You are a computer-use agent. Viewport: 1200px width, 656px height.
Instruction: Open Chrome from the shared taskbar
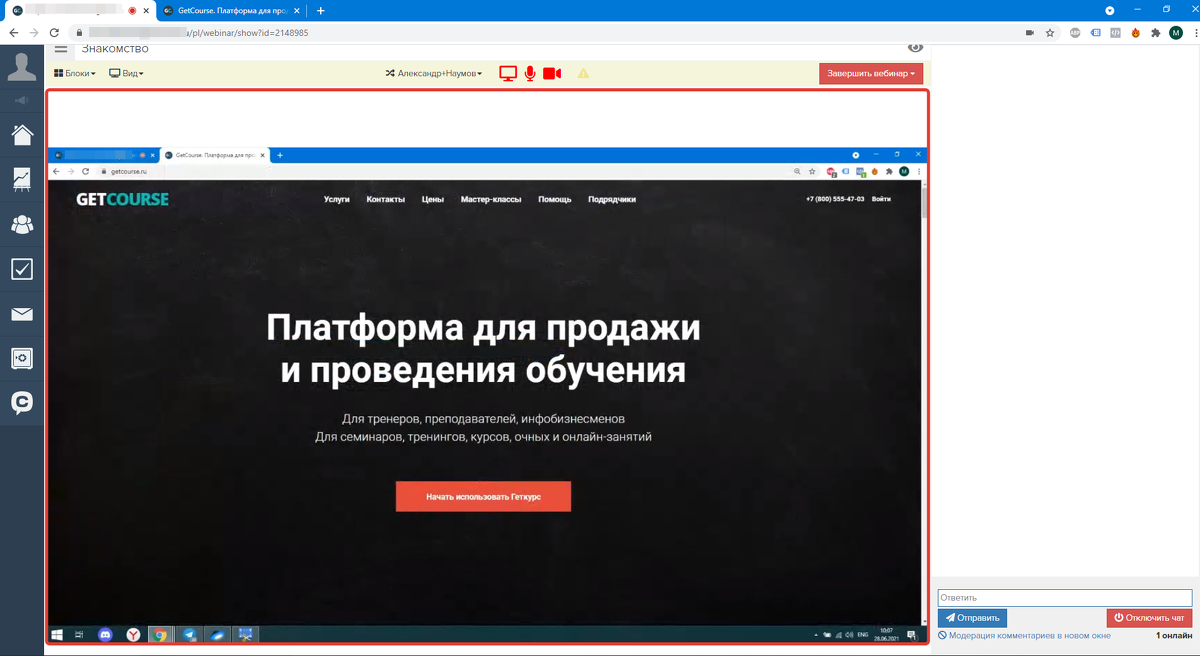coord(160,635)
